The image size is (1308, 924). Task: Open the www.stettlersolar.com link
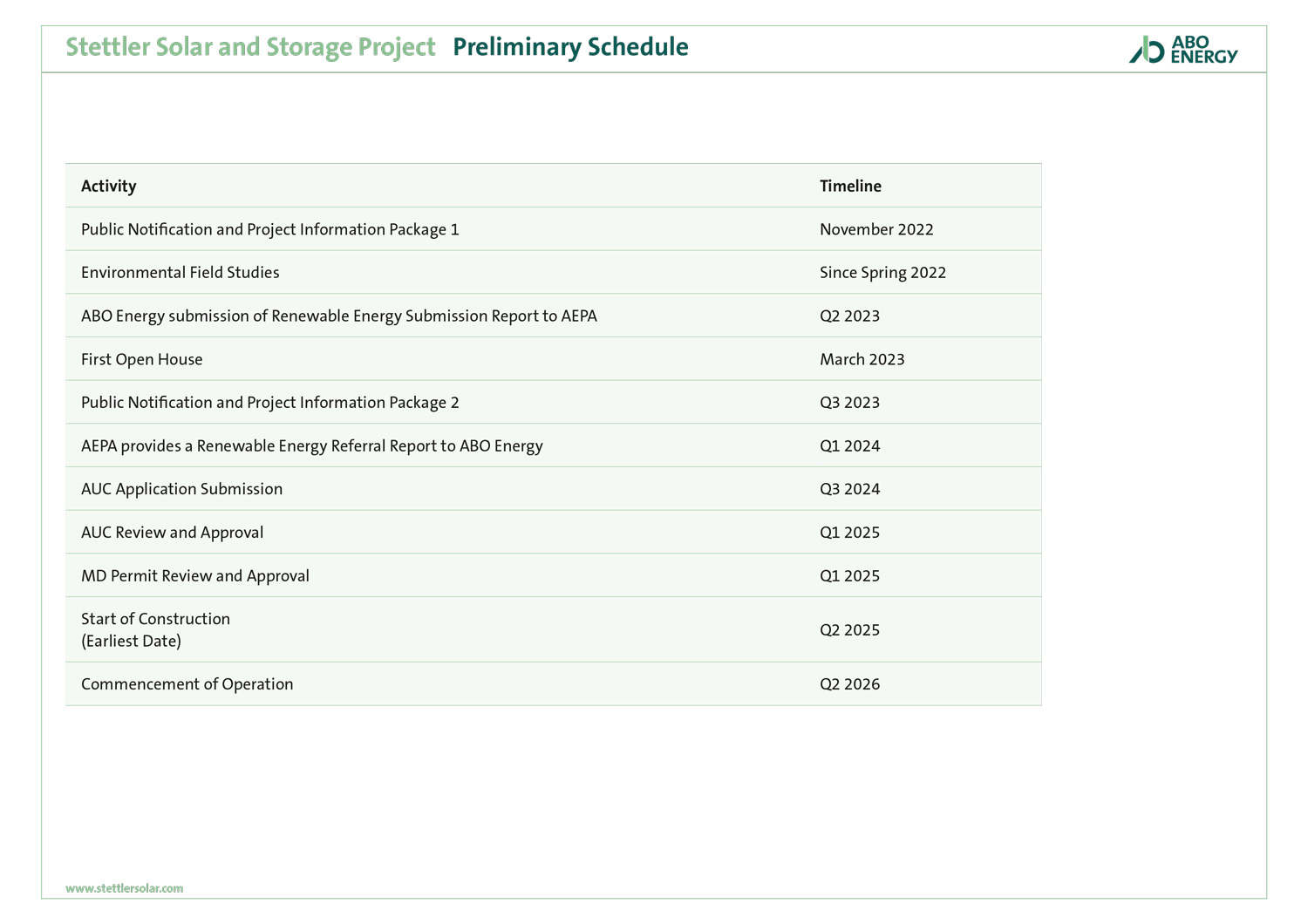(x=125, y=888)
